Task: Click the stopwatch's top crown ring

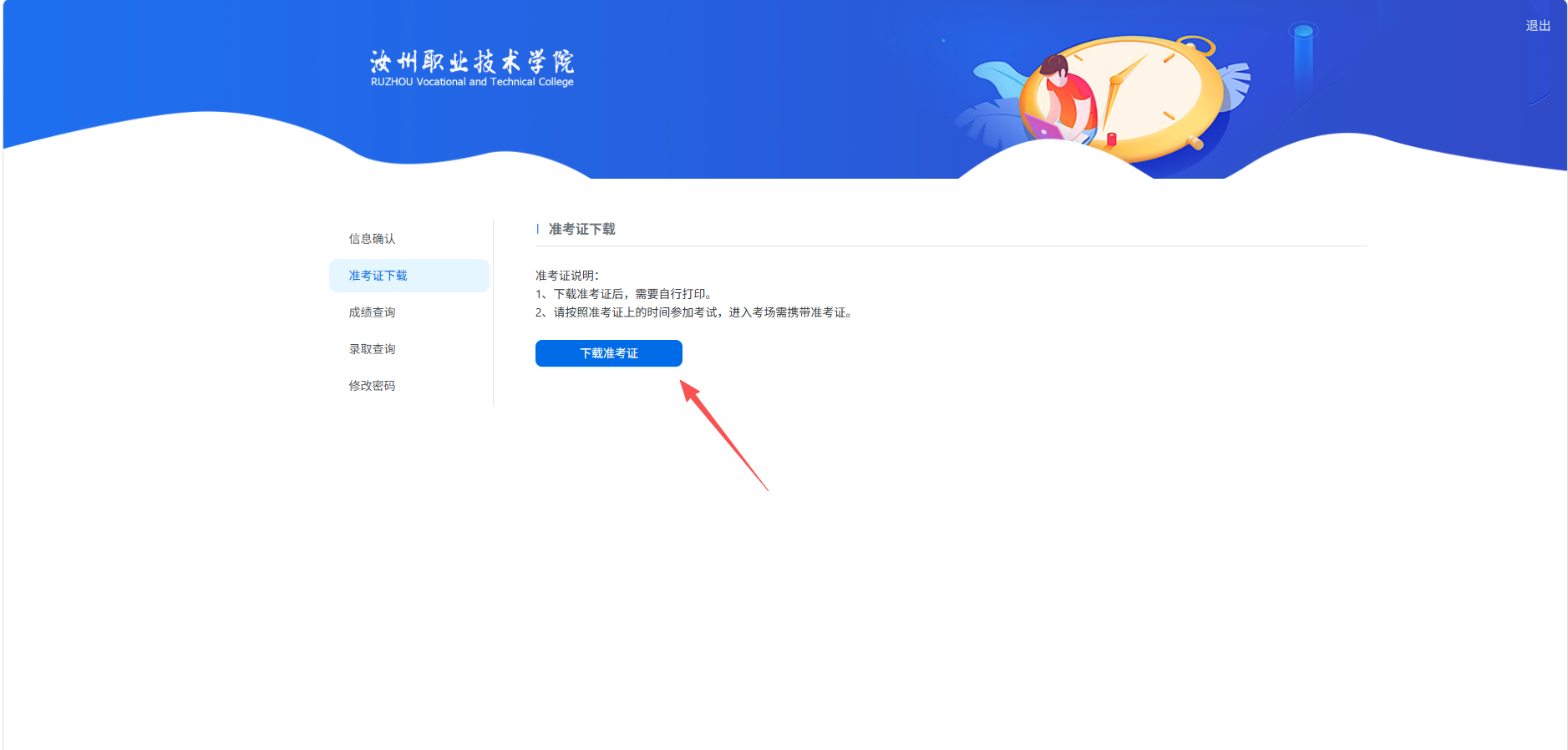Action: [x=1197, y=43]
